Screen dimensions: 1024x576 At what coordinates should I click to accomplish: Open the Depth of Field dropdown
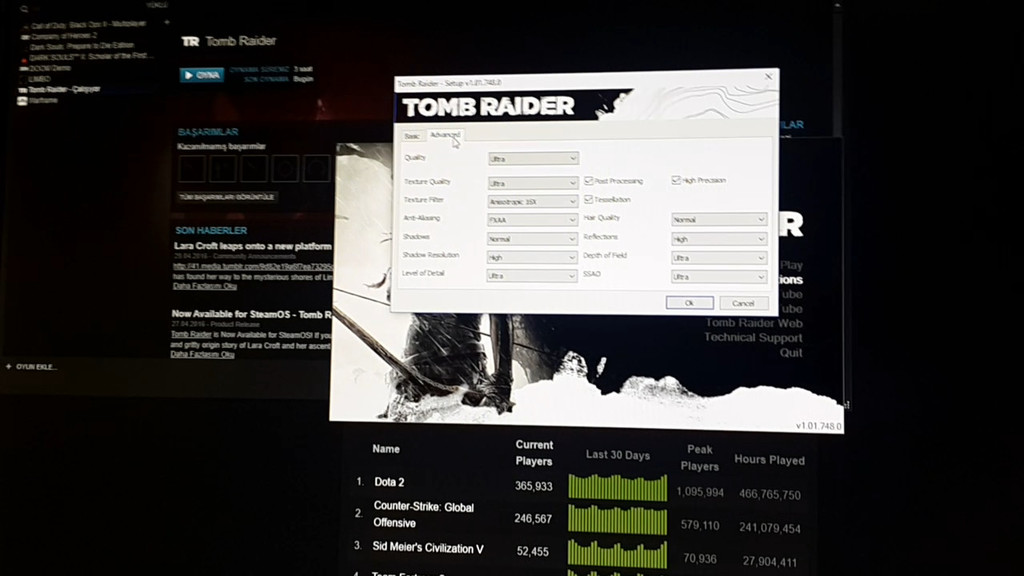click(719, 258)
